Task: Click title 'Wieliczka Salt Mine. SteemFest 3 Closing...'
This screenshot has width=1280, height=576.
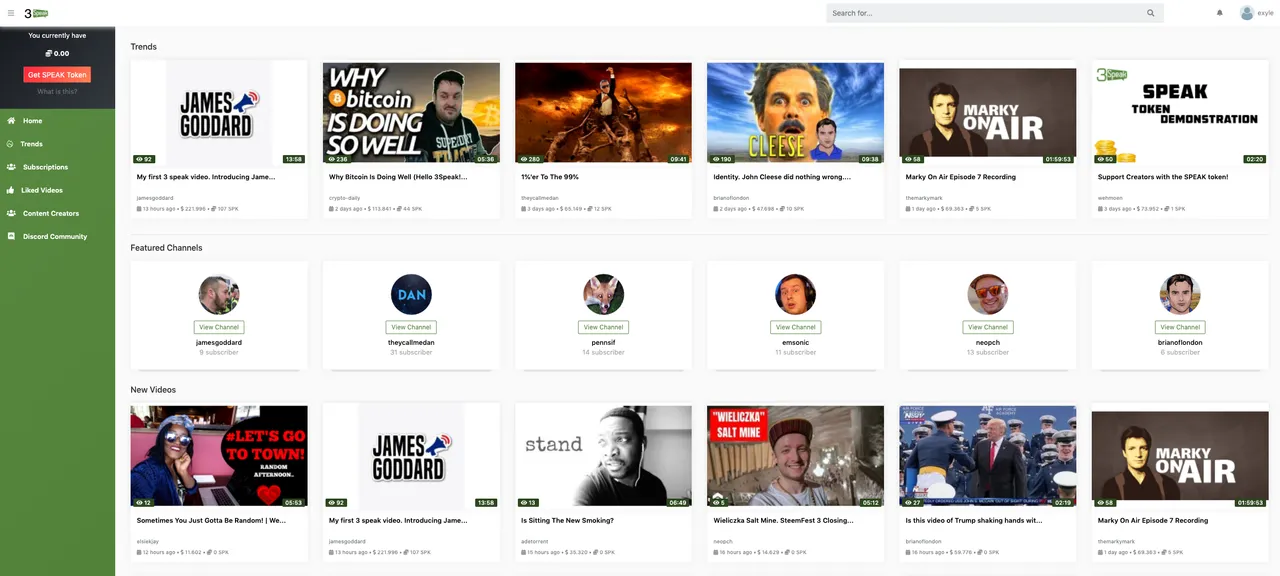Action: [782, 520]
